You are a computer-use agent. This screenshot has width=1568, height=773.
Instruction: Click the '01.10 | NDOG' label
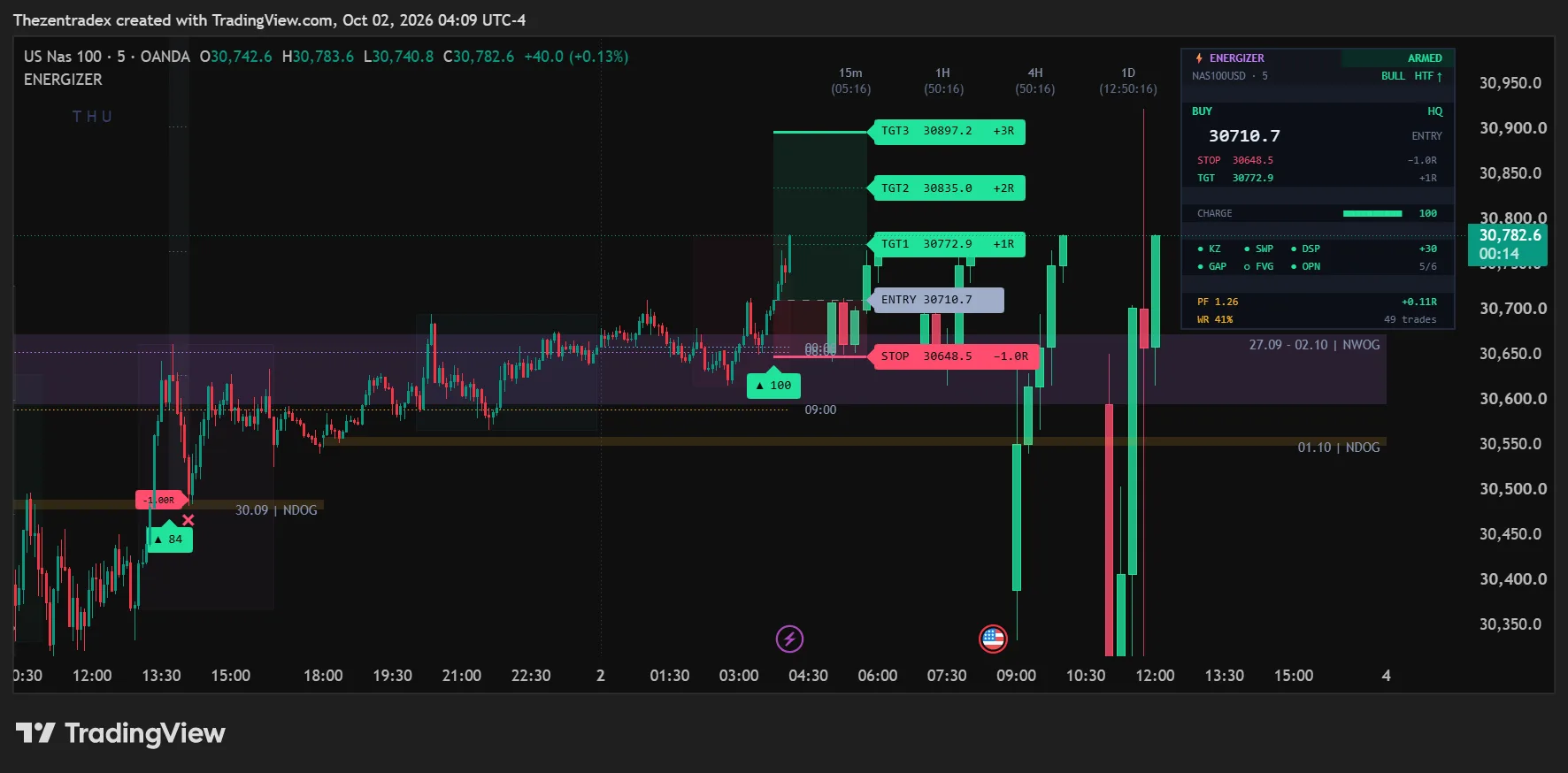click(1339, 448)
